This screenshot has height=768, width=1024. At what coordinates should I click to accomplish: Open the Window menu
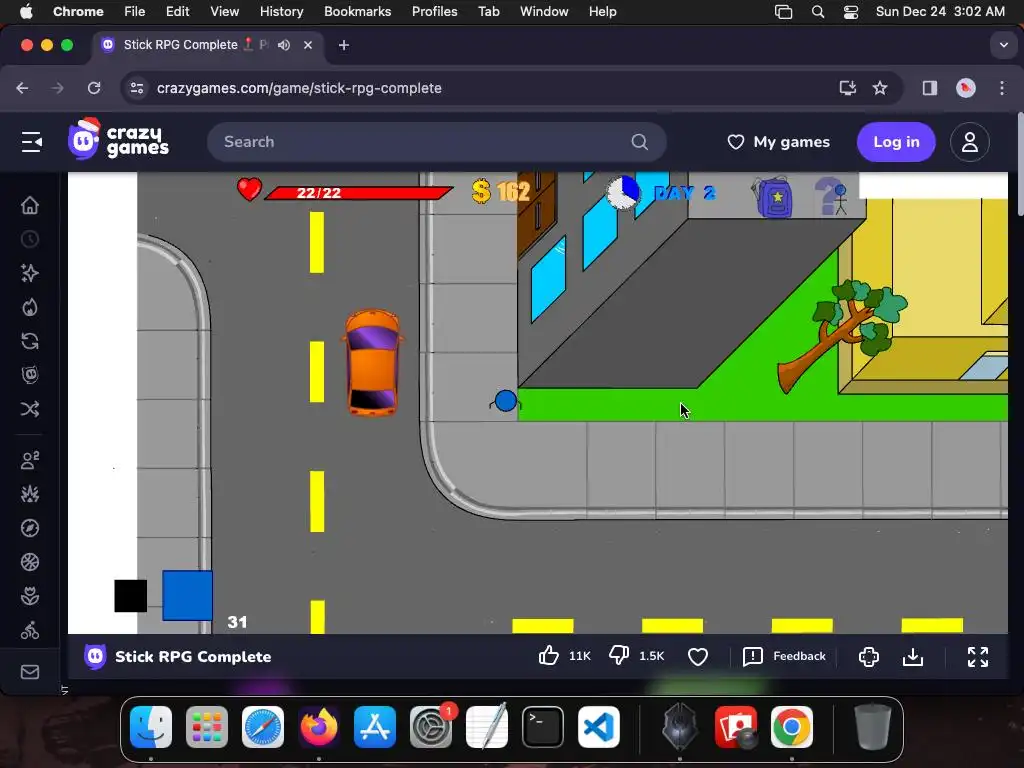[x=544, y=12]
